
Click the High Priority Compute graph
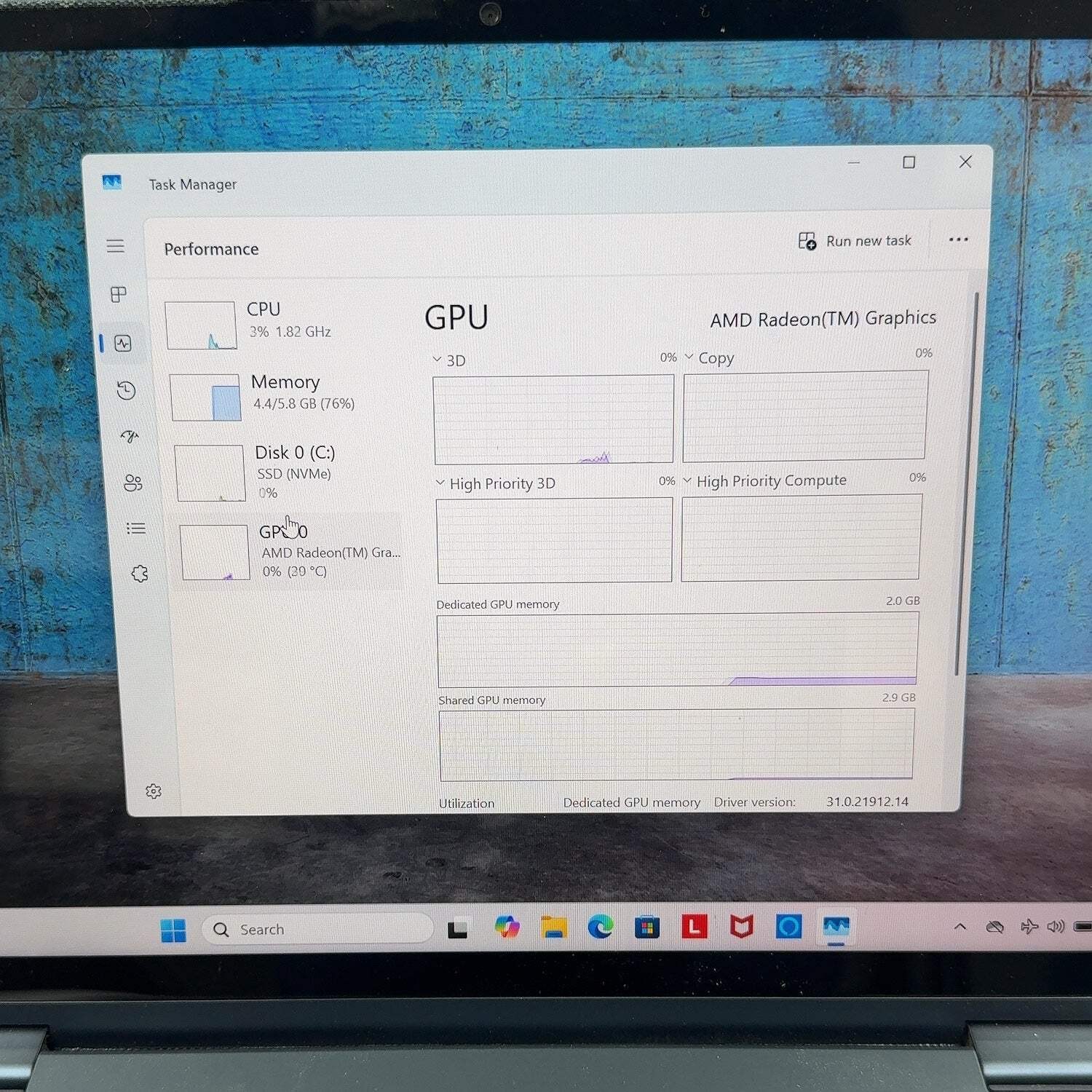(x=801, y=538)
